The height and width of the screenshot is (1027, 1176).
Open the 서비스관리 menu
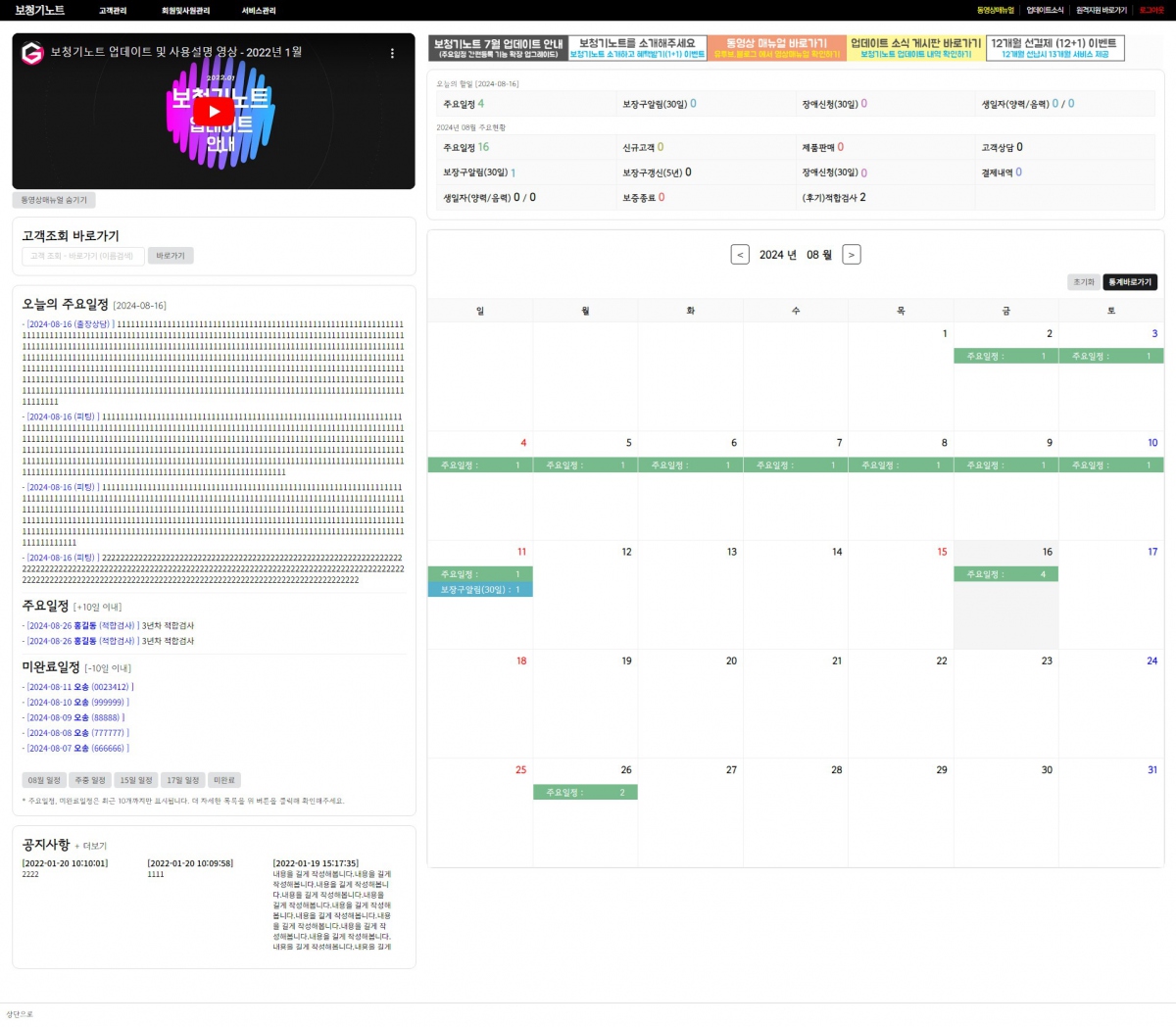coord(259,11)
